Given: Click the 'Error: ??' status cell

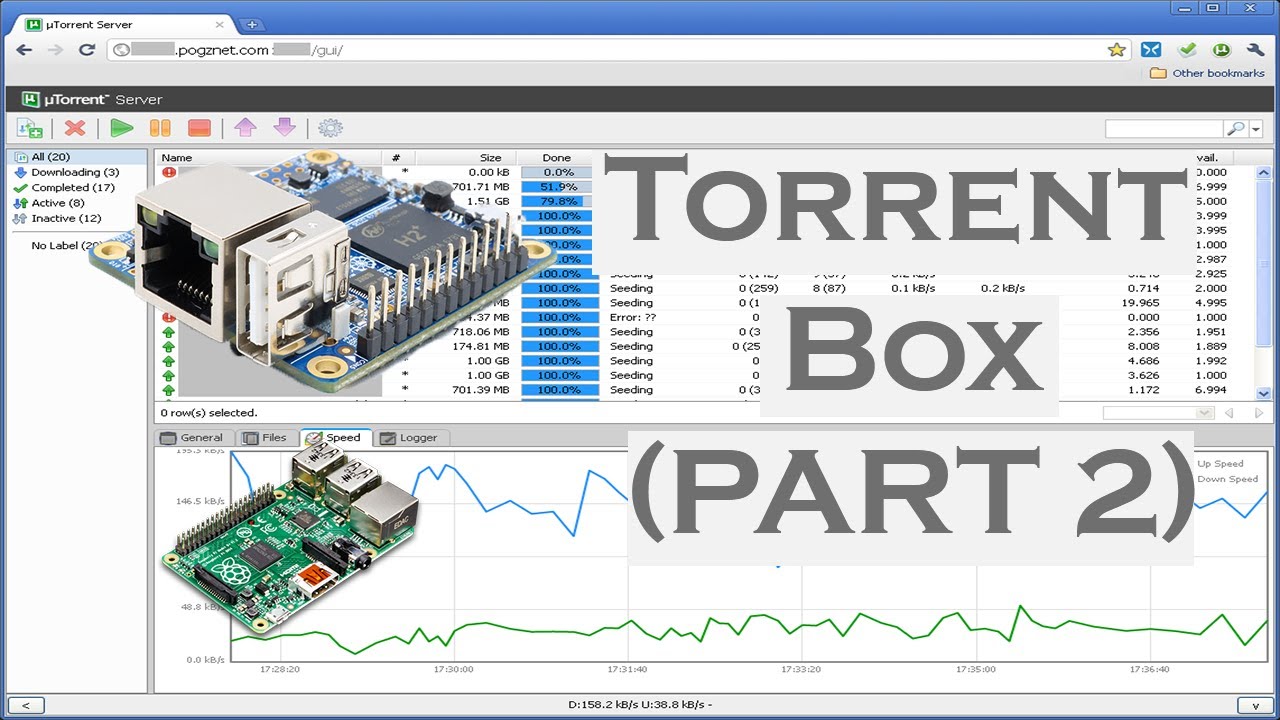Looking at the screenshot, I should tap(632, 317).
